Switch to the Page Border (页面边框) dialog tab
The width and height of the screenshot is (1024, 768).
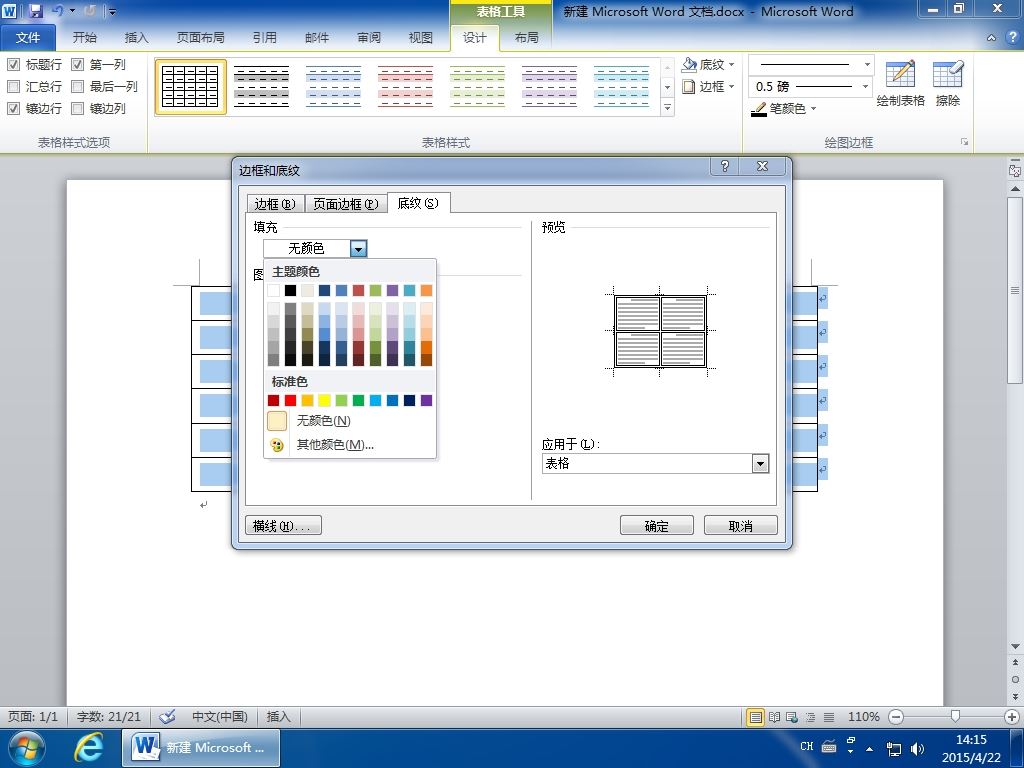(x=345, y=204)
